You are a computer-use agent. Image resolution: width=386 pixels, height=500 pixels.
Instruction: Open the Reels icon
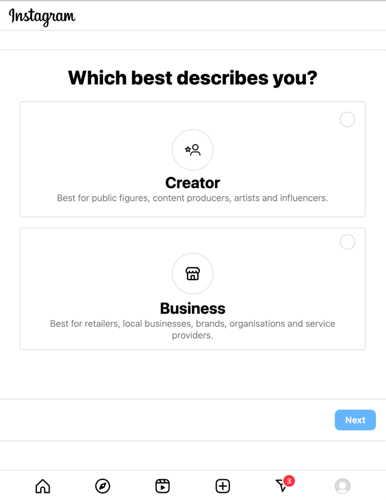[162, 486]
